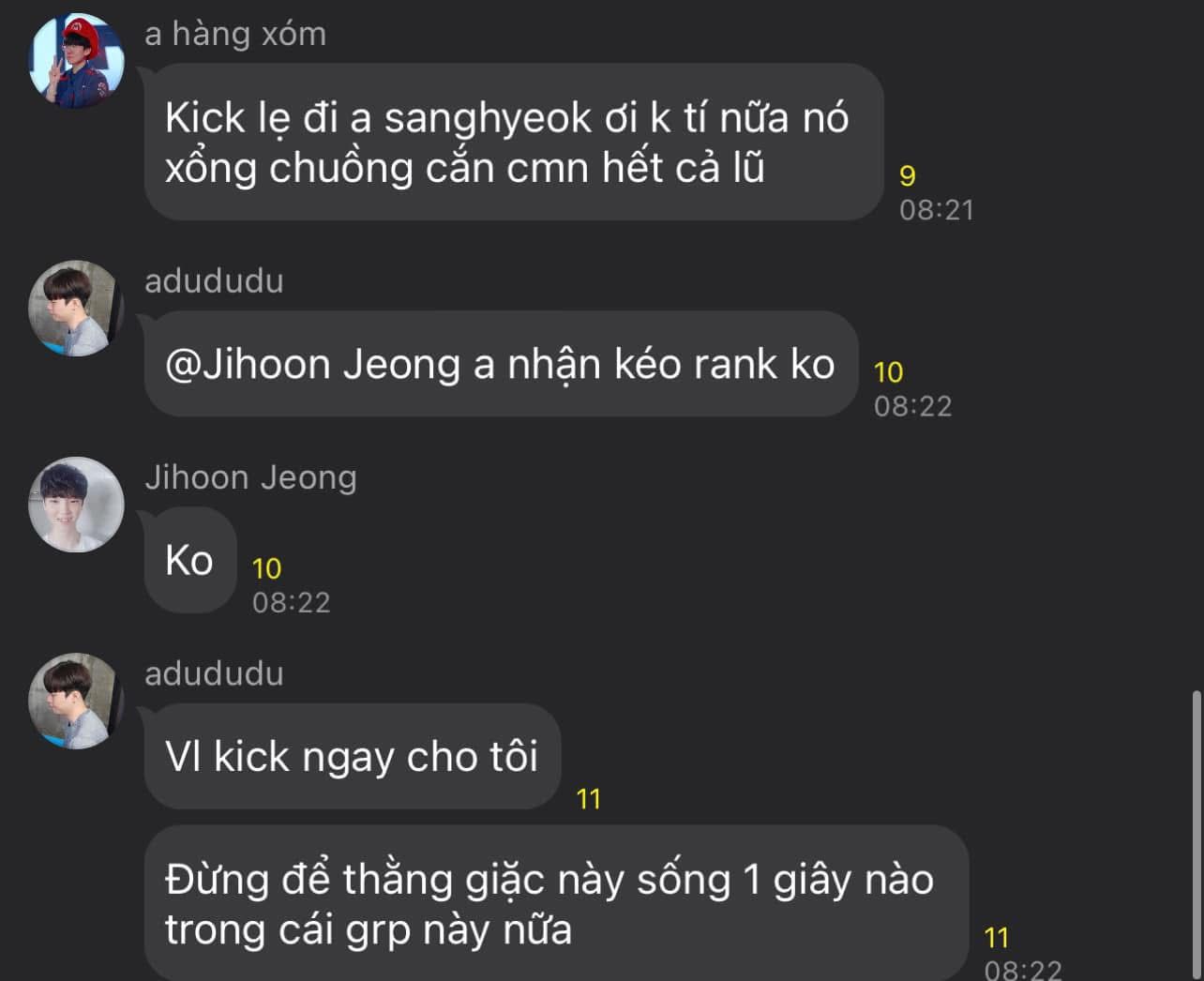Click sender name 'a hàng xóm'

[x=235, y=35]
